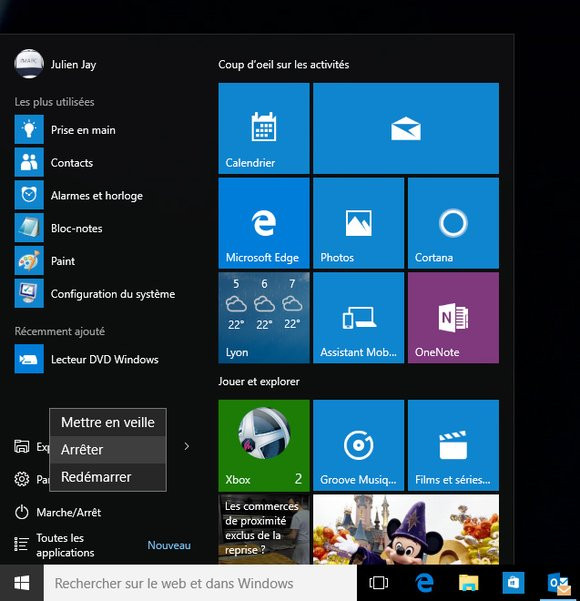
Task: Click the Windows Start button
Action: click(x=22, y=583)
